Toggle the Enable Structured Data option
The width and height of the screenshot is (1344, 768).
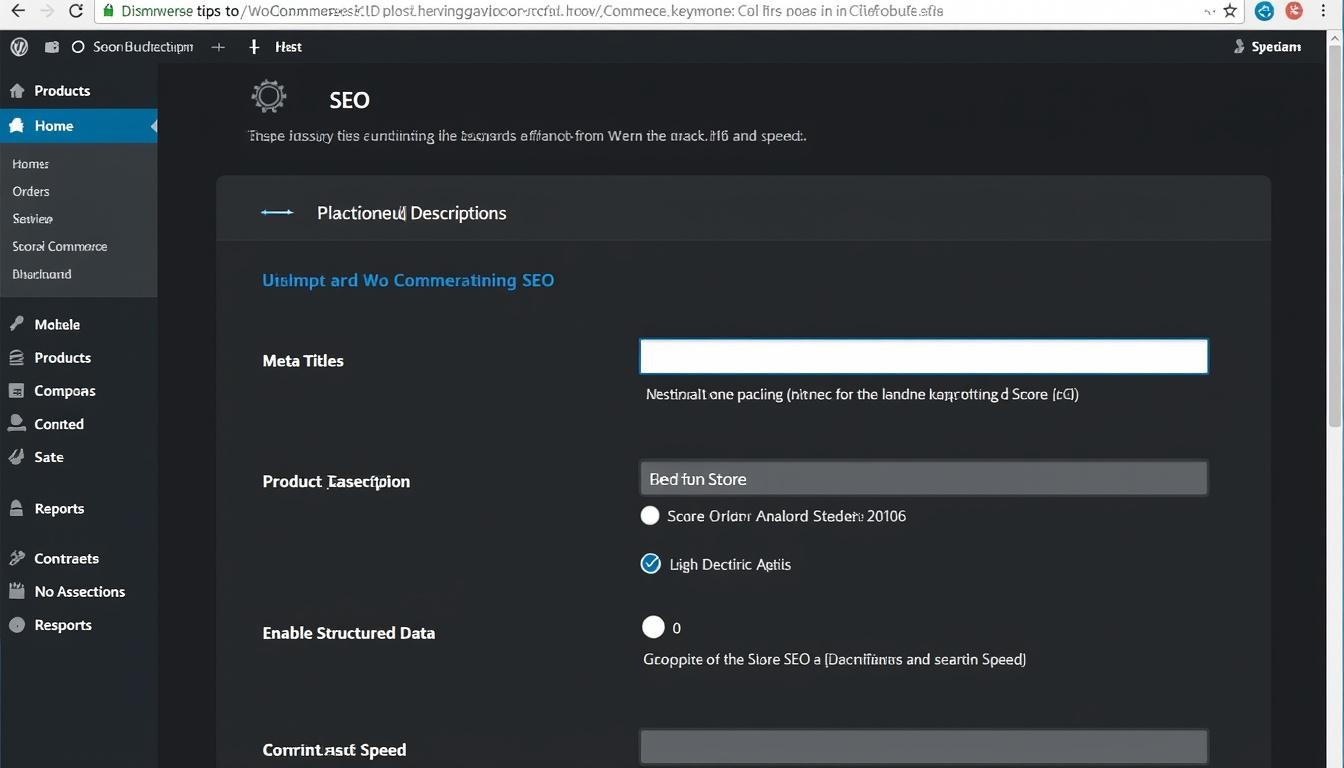pos(653,627)
